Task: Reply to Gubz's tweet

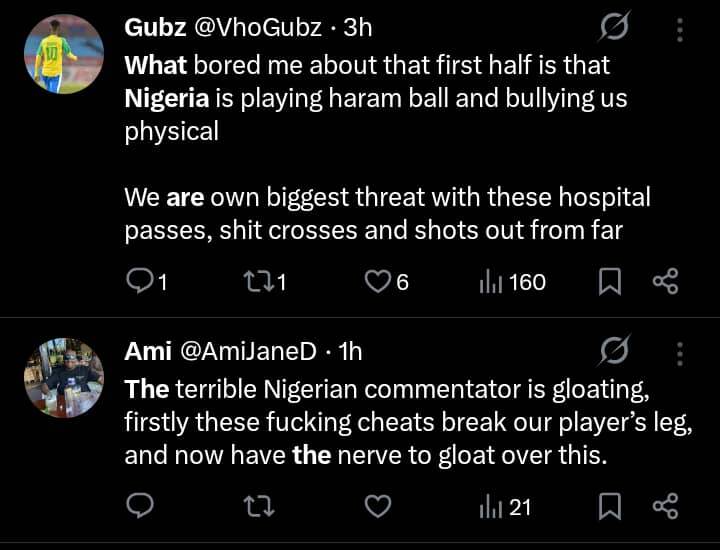Action: (x=140, y=282)
